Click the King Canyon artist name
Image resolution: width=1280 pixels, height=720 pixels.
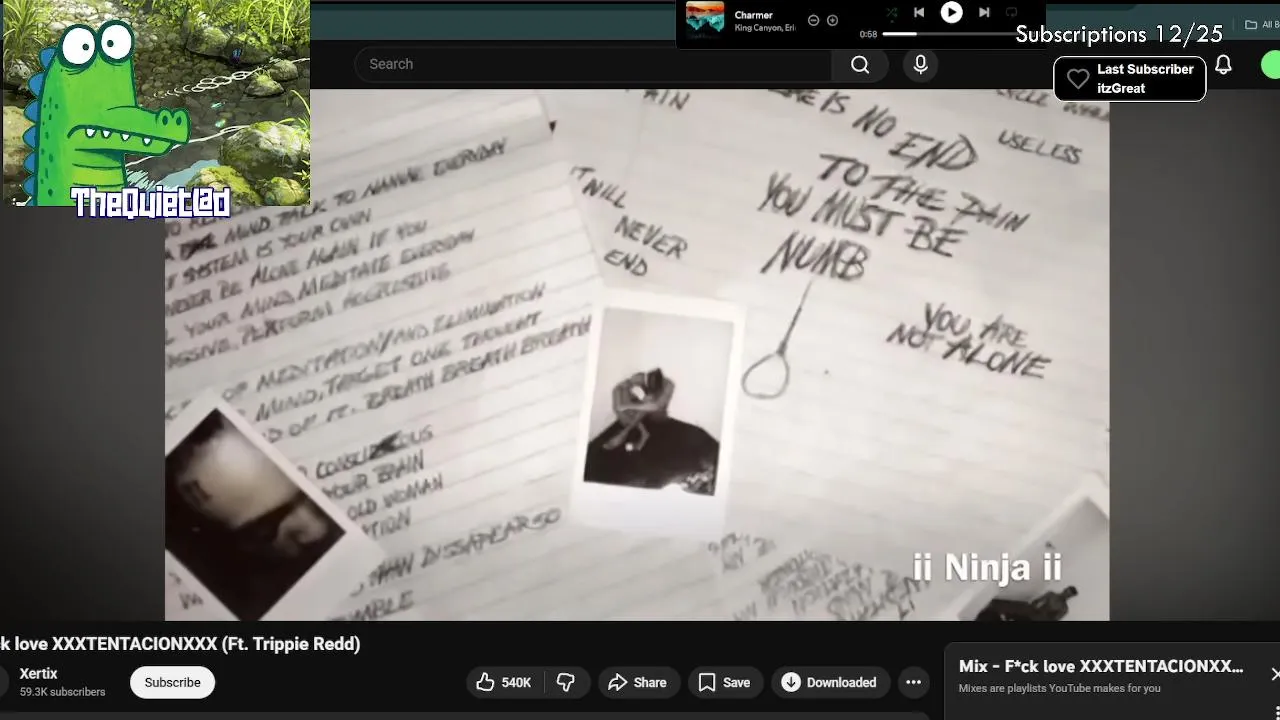tap(764, 28)
